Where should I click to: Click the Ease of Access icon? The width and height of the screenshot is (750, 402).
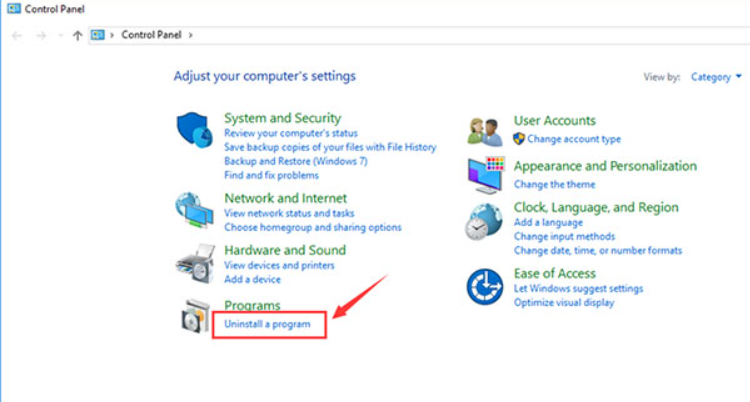pyautogui.click(x=485, y=287)
